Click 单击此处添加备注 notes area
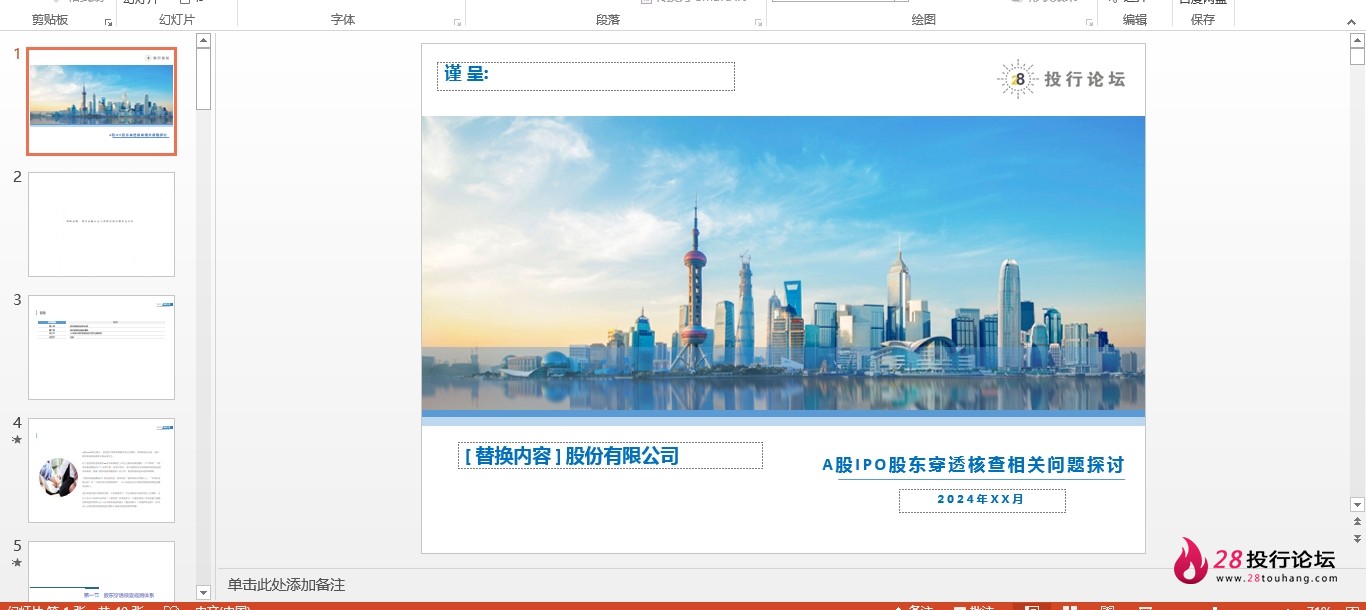Image resolution: width=1366 pixels, height=610 pixels. tap(286, 585)
